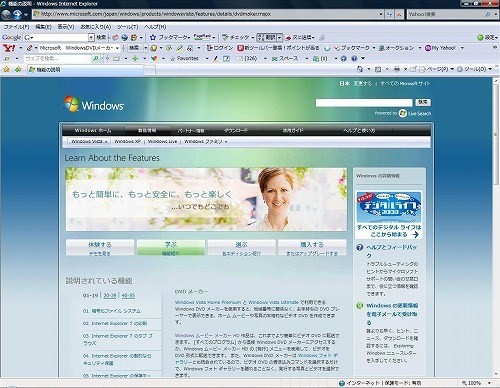Open the 20-39 feature range link
Screen dimensions: 500x388
[110, 295]
